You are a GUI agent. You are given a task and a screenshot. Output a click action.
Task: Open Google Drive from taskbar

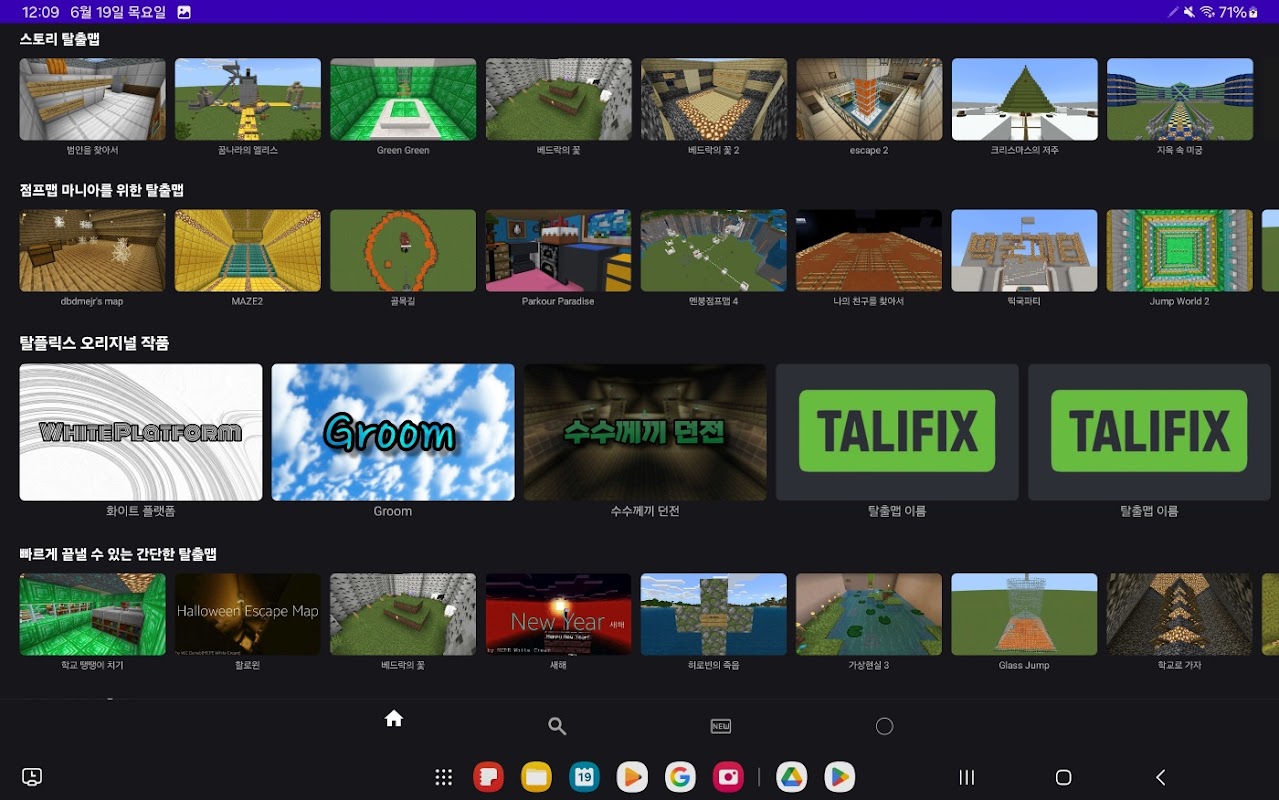click(x=792, y=777)
